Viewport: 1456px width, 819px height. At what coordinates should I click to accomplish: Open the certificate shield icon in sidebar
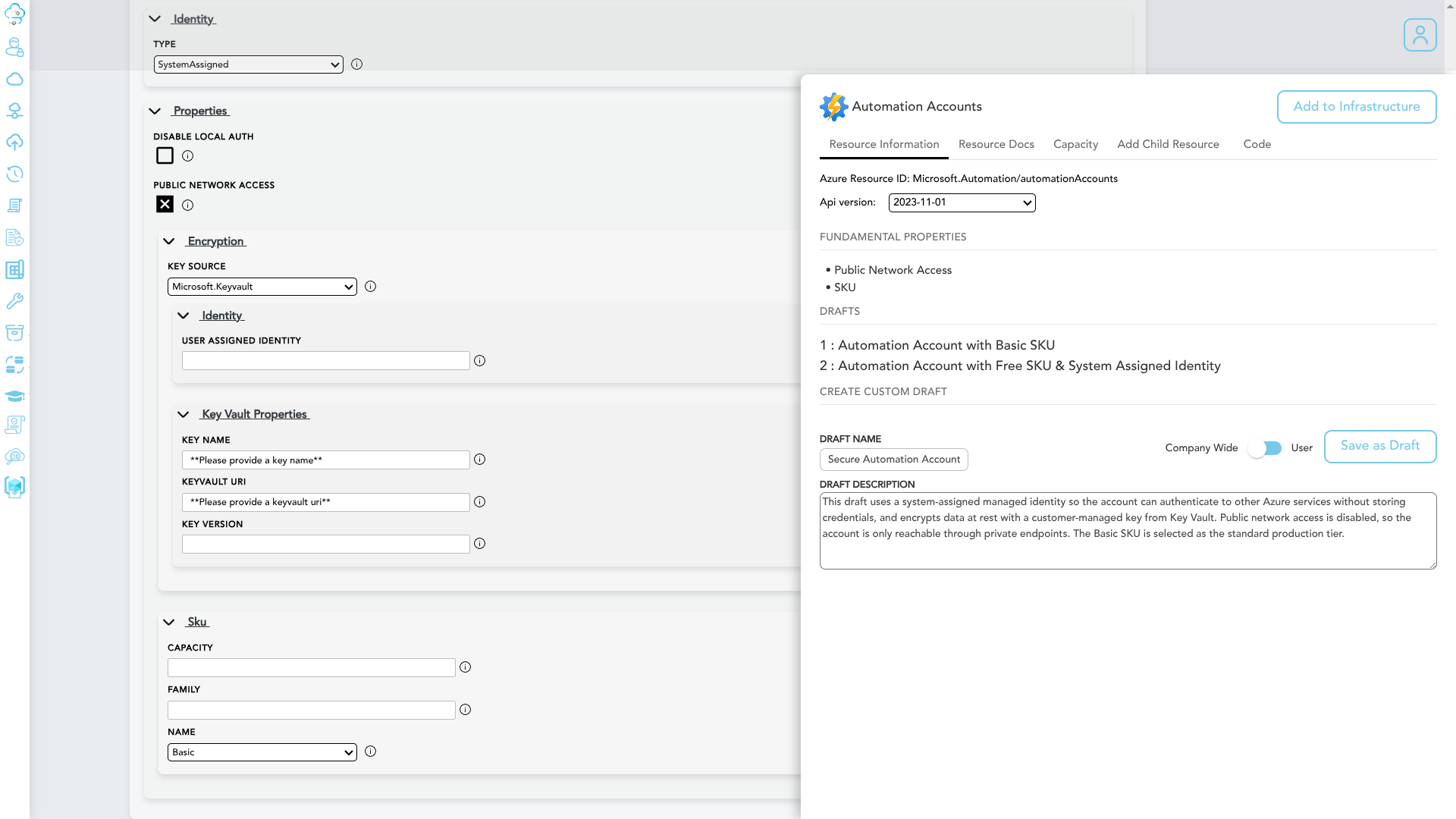tap(14, 425)
